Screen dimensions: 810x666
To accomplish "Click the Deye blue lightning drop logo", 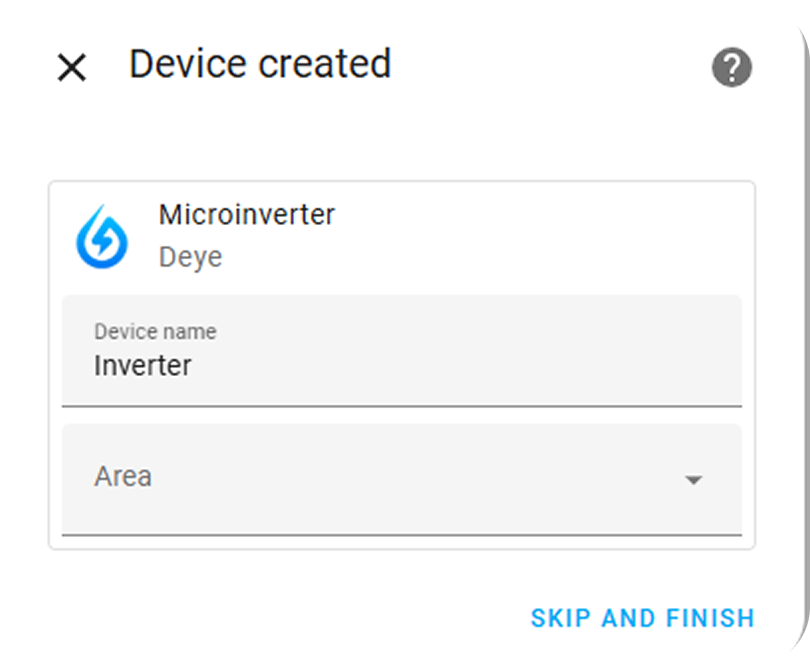I will pyautogui.click(x=102, y=237).
